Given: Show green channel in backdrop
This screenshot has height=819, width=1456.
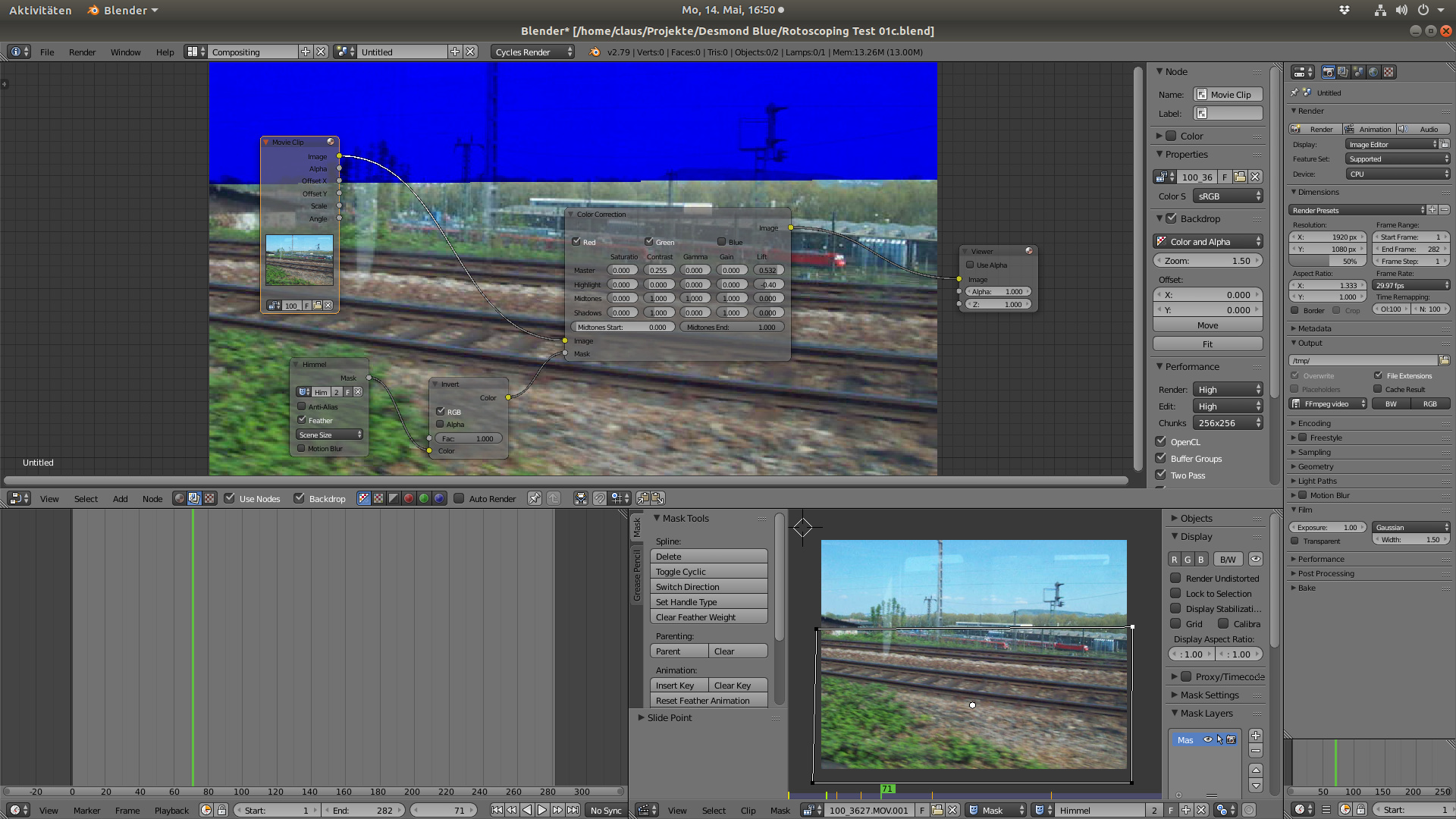Looking at the screenshot, I should (x=424, y=498).
